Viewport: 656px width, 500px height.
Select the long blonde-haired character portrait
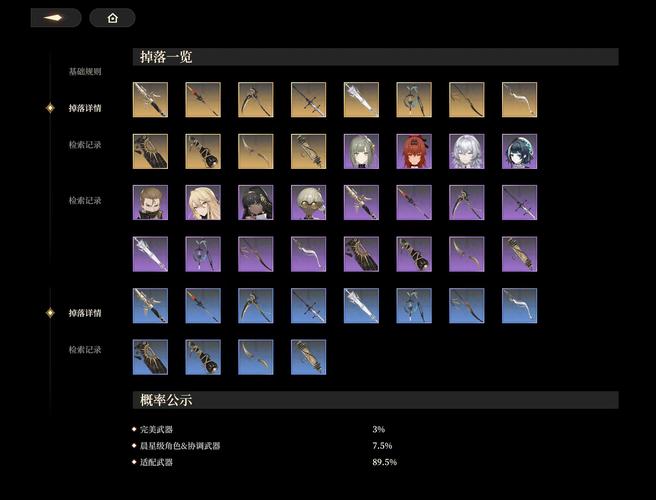click(x=203, y=203)
